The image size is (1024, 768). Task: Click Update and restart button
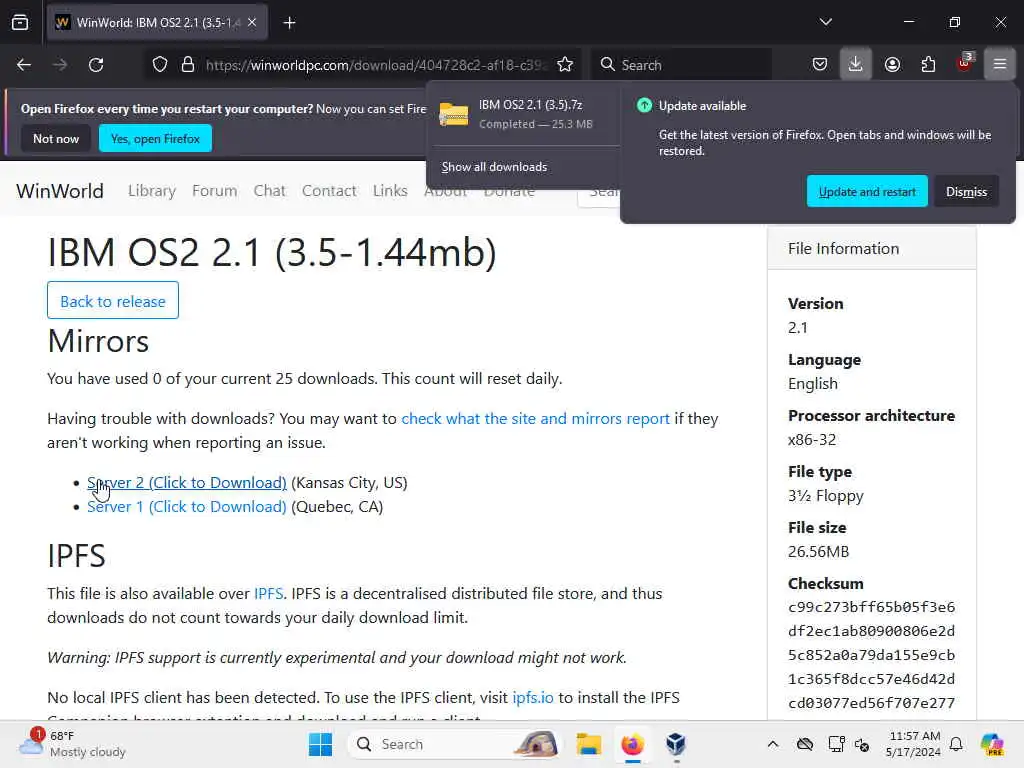point(867,191)
